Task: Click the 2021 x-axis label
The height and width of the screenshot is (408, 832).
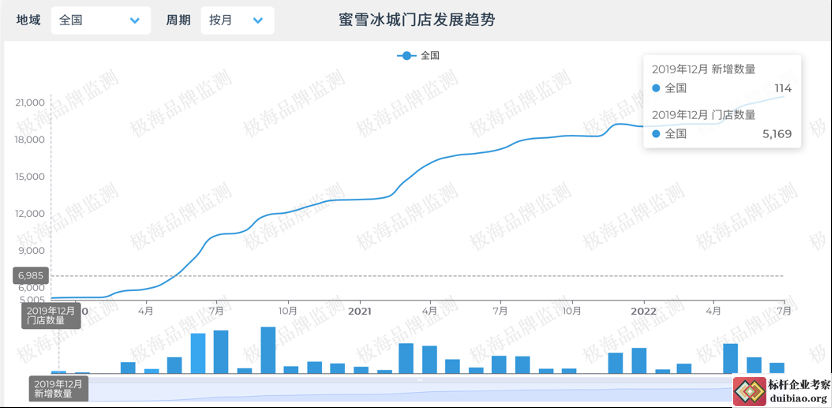Action: [x=359, y=311]
